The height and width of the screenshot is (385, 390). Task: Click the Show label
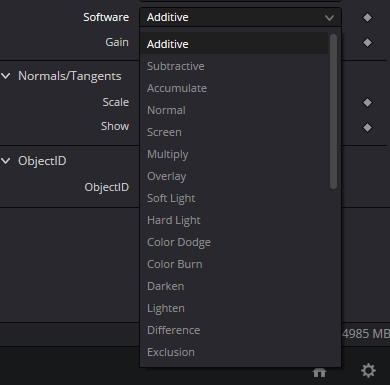click(115, 126)
